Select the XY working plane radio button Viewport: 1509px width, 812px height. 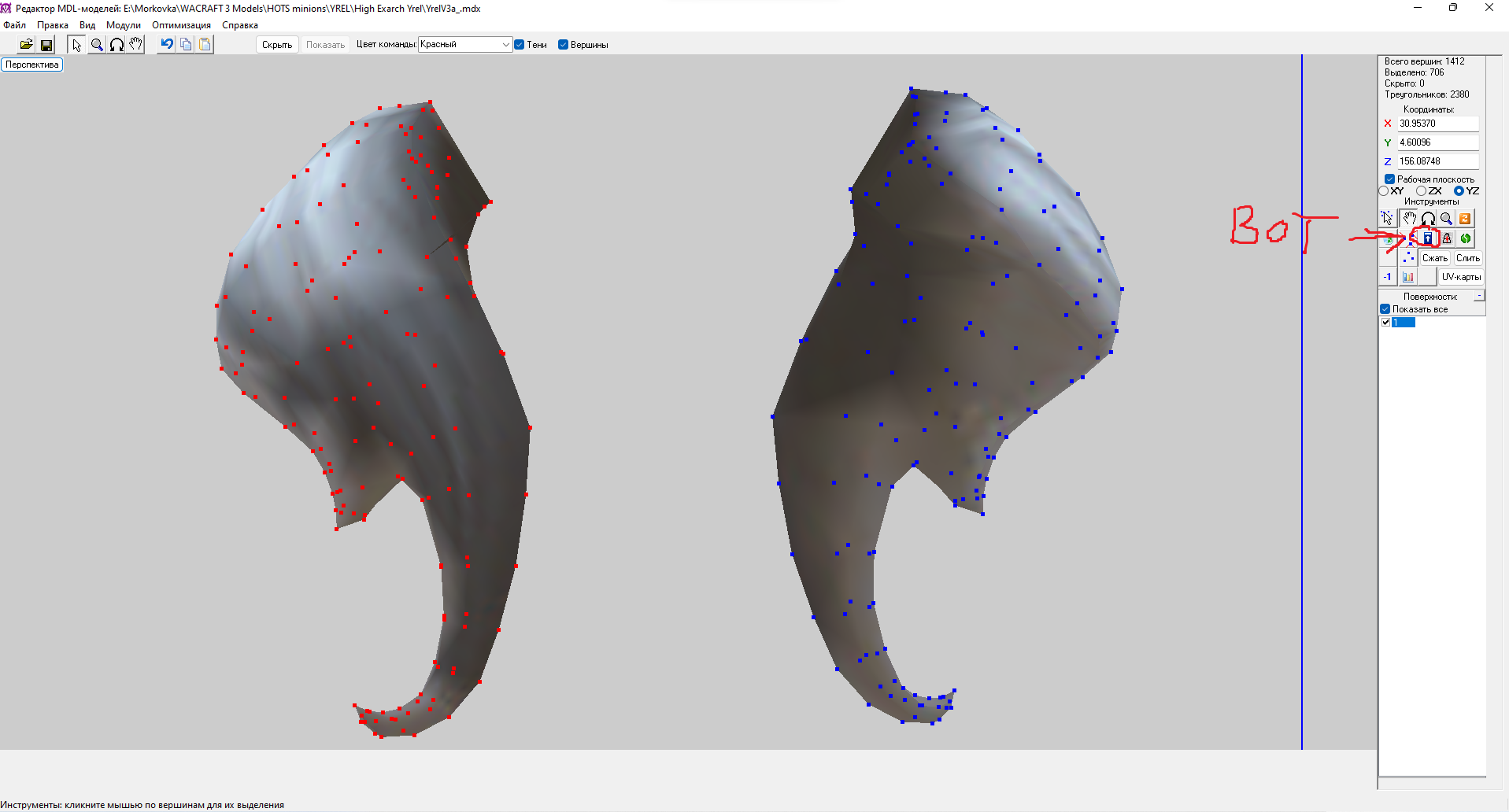point(1384,191)
